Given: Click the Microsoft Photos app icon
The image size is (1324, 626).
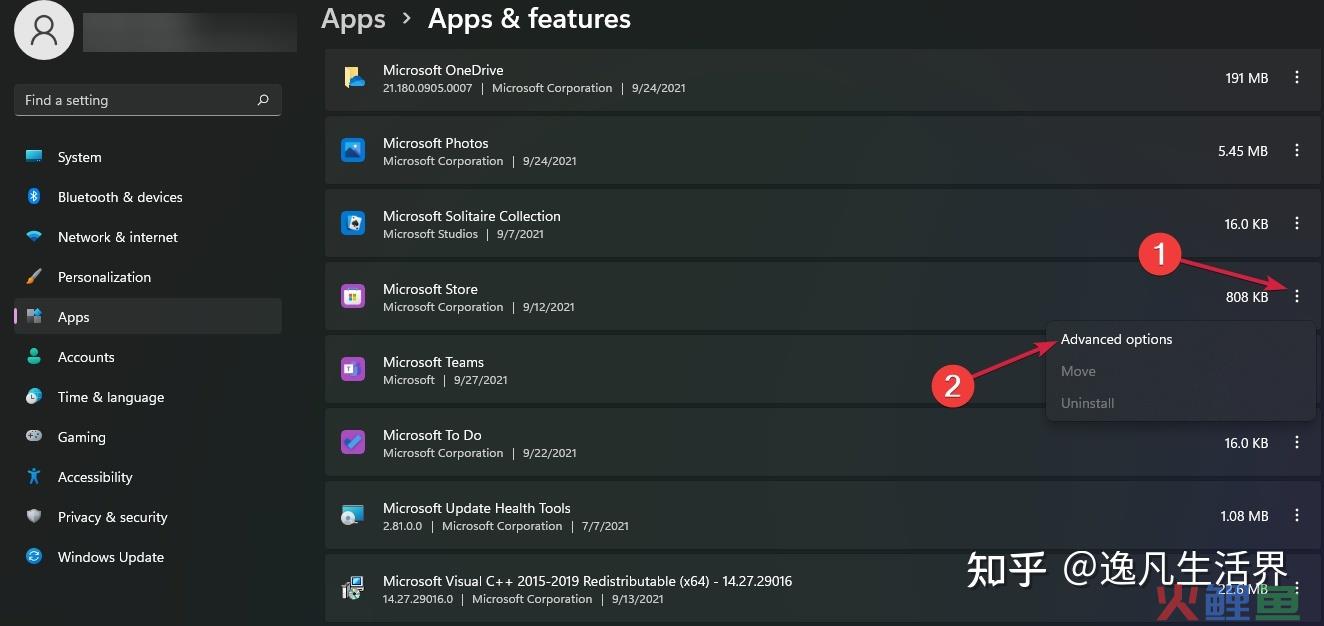Looking at the screenshot, I should 353,151.
